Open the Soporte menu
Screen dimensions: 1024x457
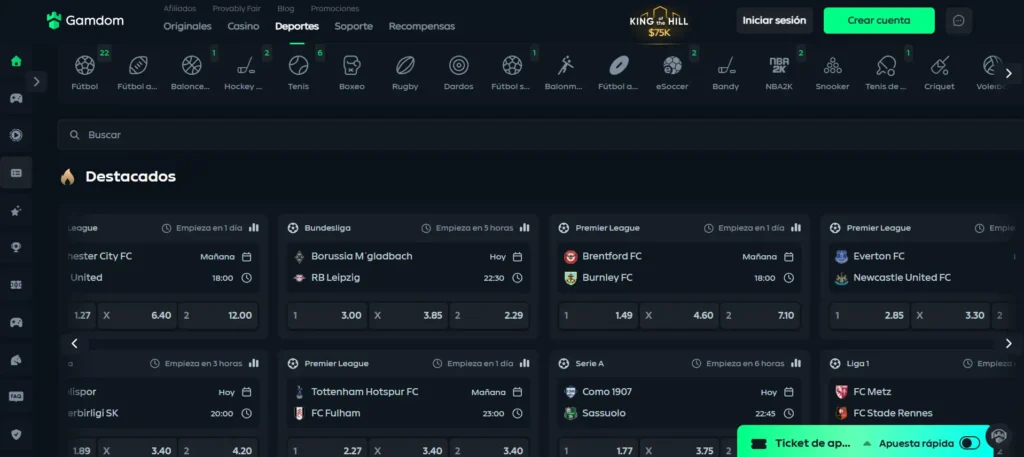(353, 27)
